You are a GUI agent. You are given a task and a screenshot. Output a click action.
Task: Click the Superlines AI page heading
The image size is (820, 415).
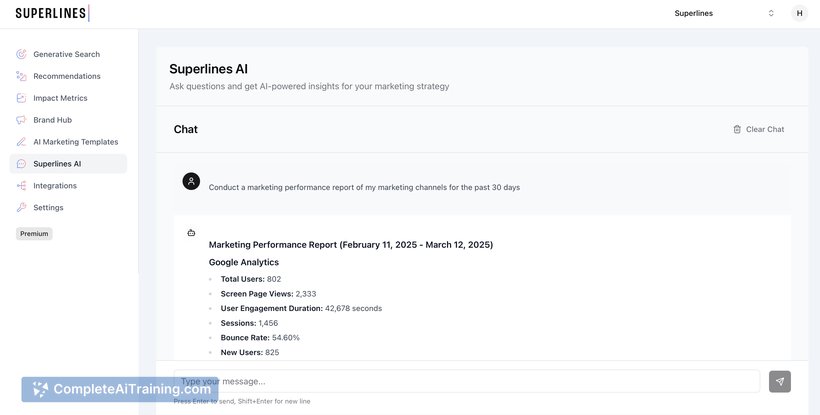[x=209, y=69]
